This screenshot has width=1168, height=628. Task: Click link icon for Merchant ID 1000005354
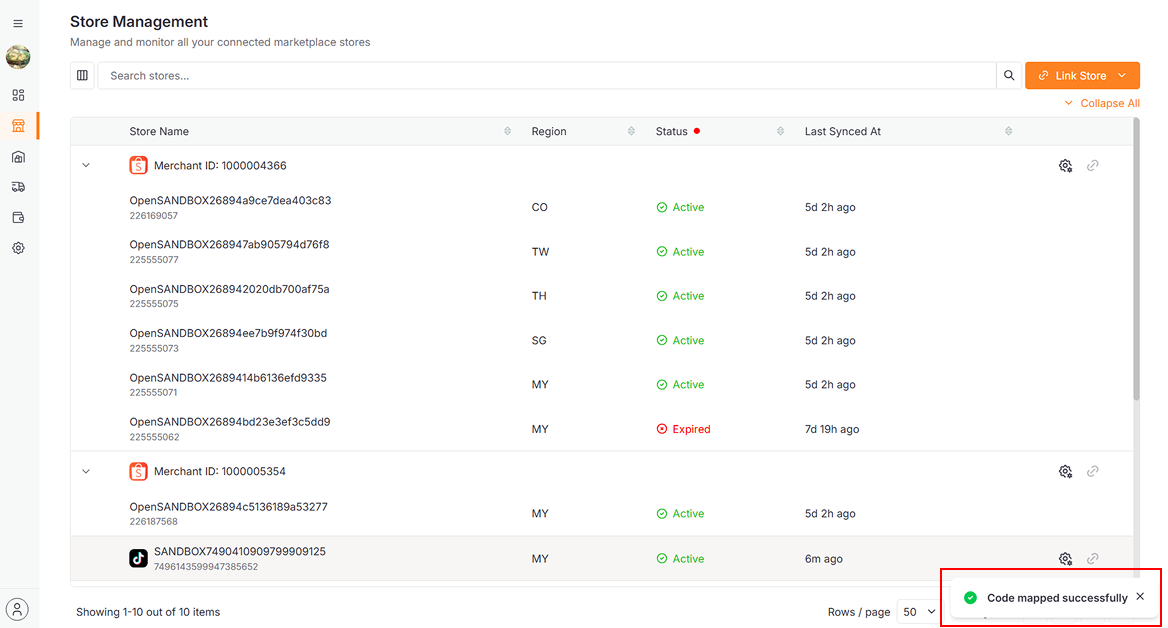(x=1092, y=472)
